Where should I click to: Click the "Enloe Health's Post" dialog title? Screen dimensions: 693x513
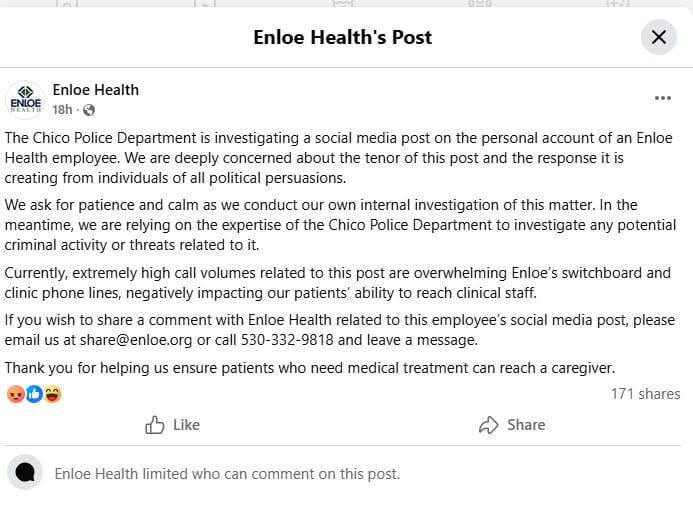(343, 38)
